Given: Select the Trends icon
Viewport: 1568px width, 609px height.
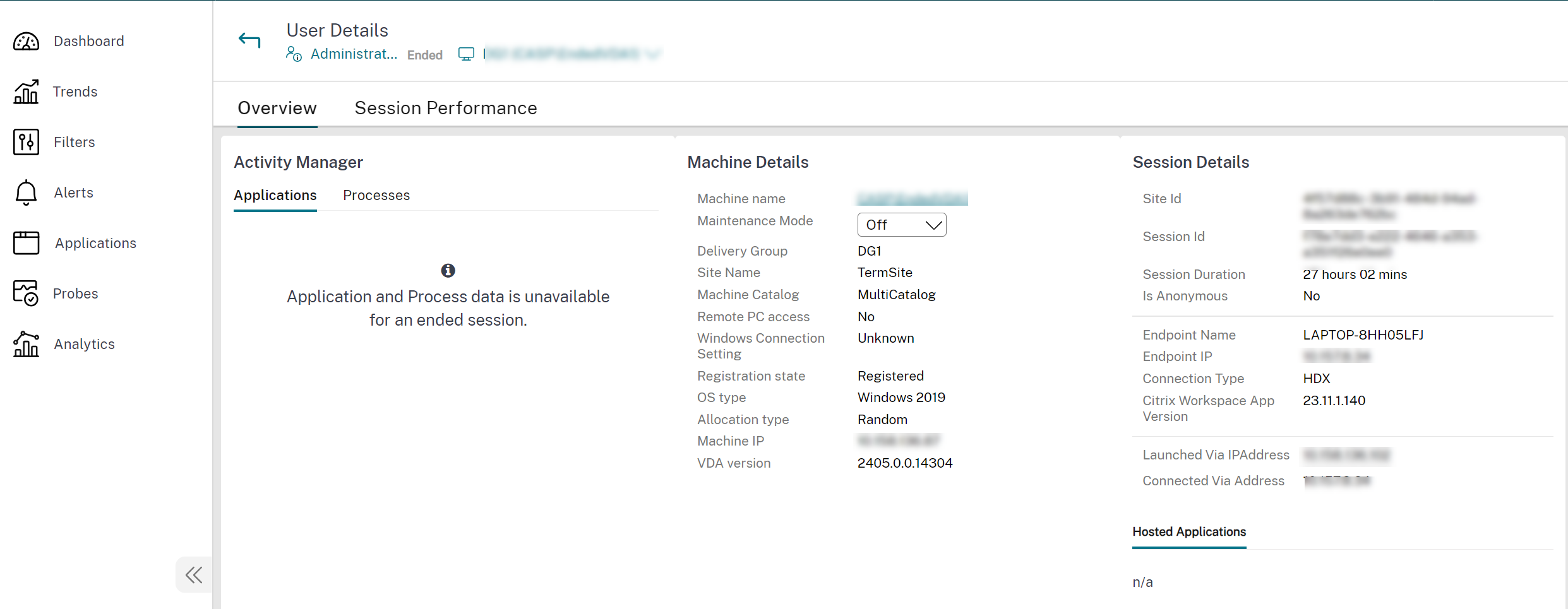Looking at the screenshot, I should (x=26, y=92).
